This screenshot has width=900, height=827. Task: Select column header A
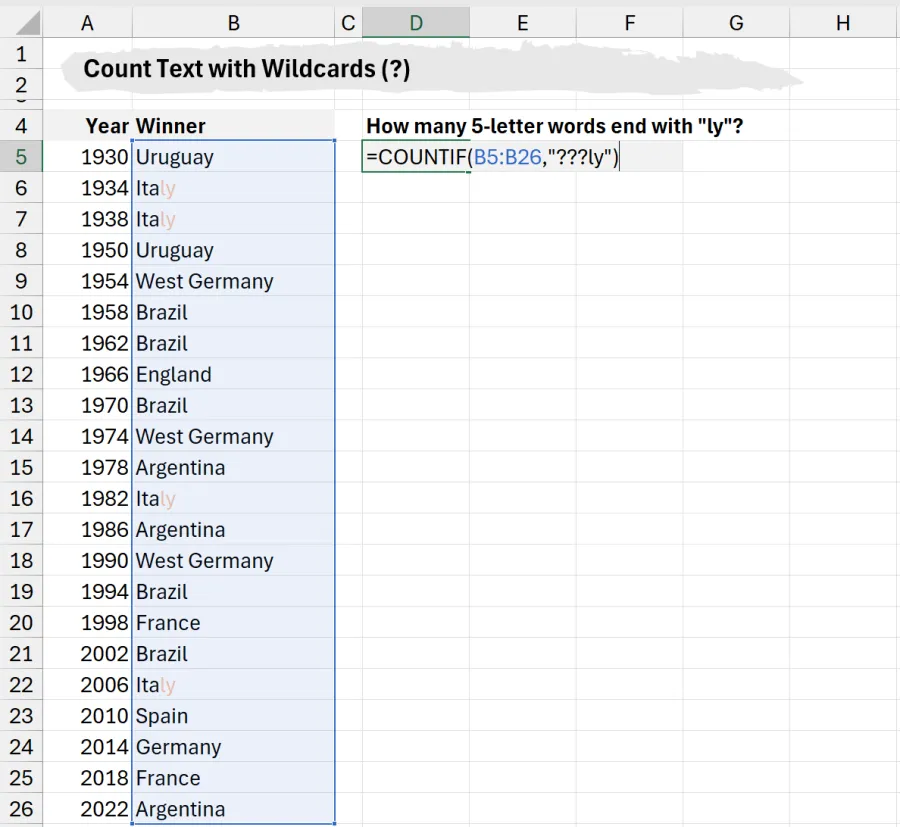(87, 21)
